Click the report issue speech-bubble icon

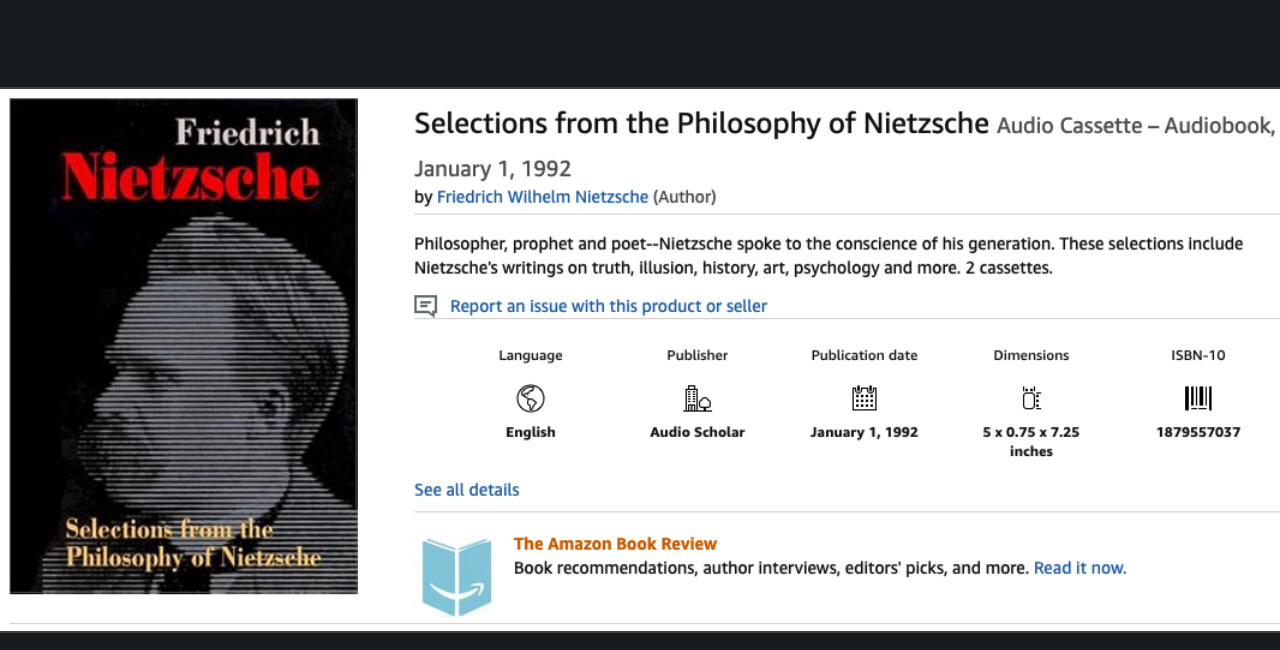coord(426,305)
